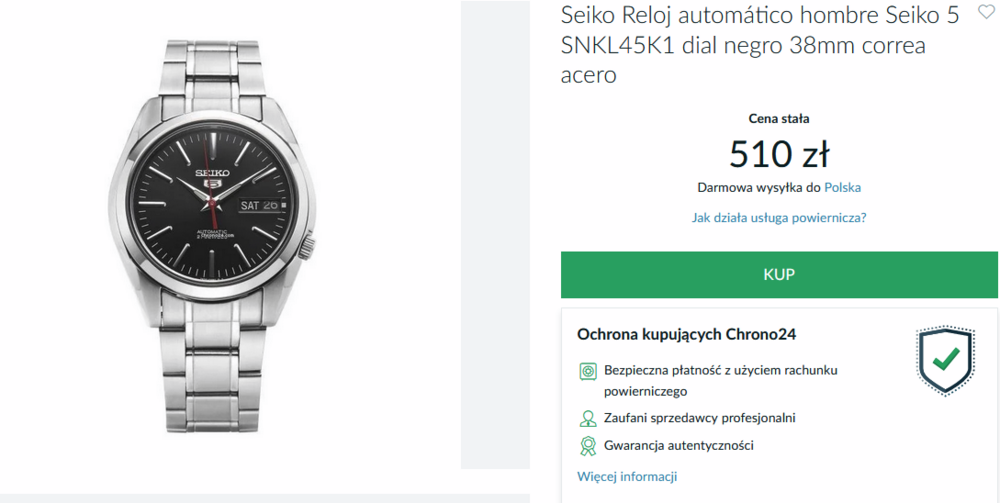Follow the 'Więcej informacji' link
1000x503 pixels.
click(627, 476)
